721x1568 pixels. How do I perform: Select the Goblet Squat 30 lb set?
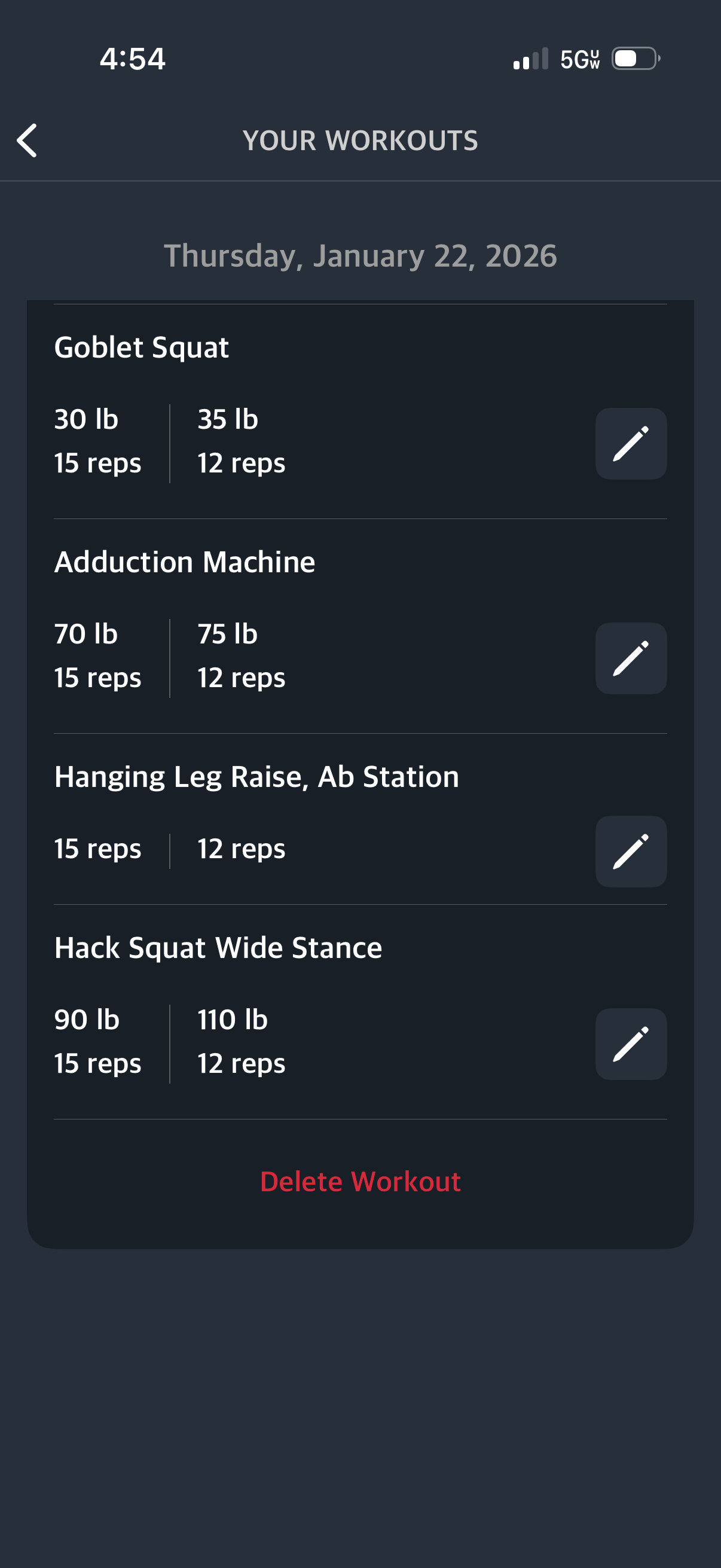[x=97, y=441]
